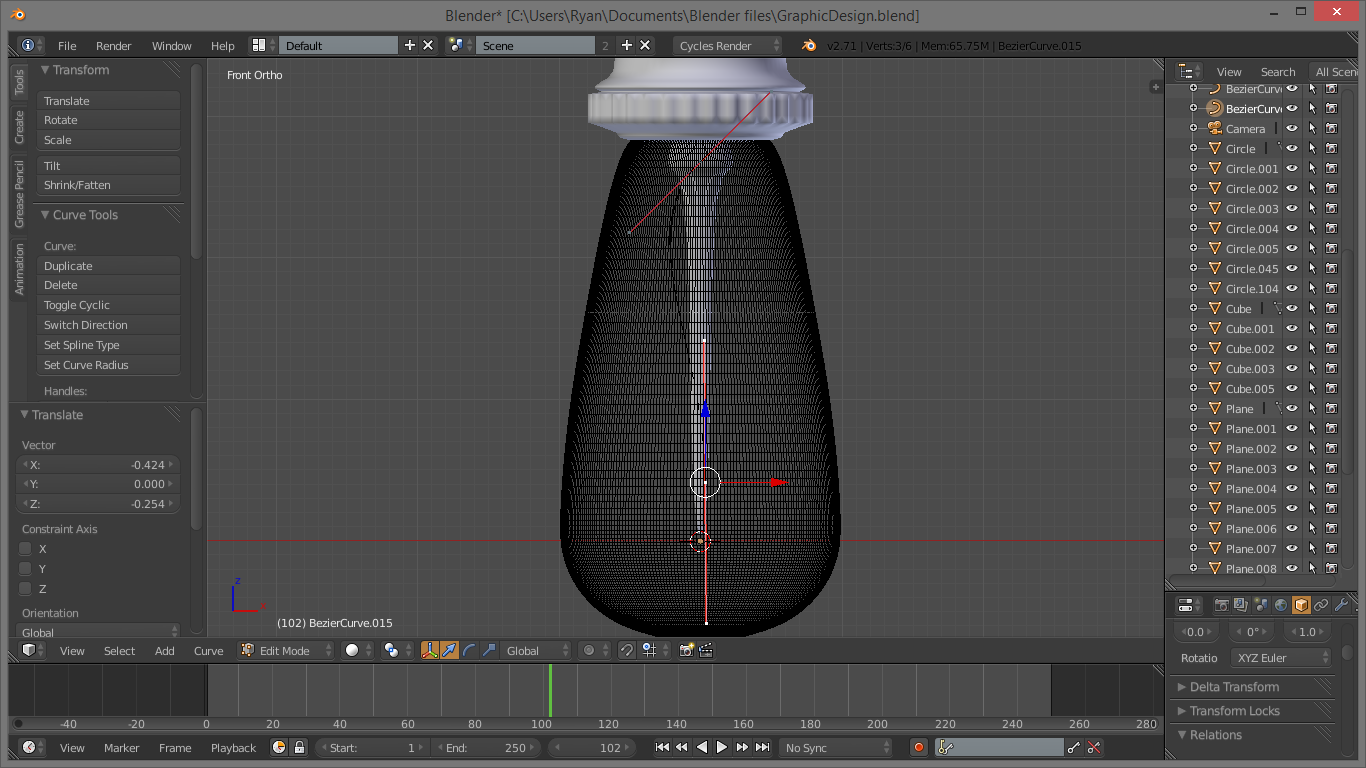The height and width of the screenshot is (768, 1366).
Task: Collapse the Curve Tools panel
Action: [x=85, y=215]
